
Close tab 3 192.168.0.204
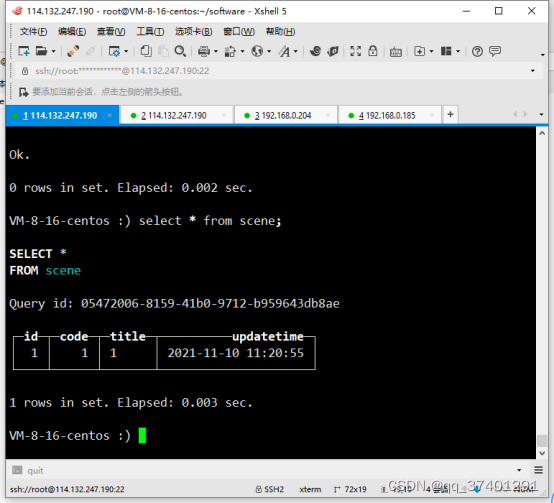point(328,115)
